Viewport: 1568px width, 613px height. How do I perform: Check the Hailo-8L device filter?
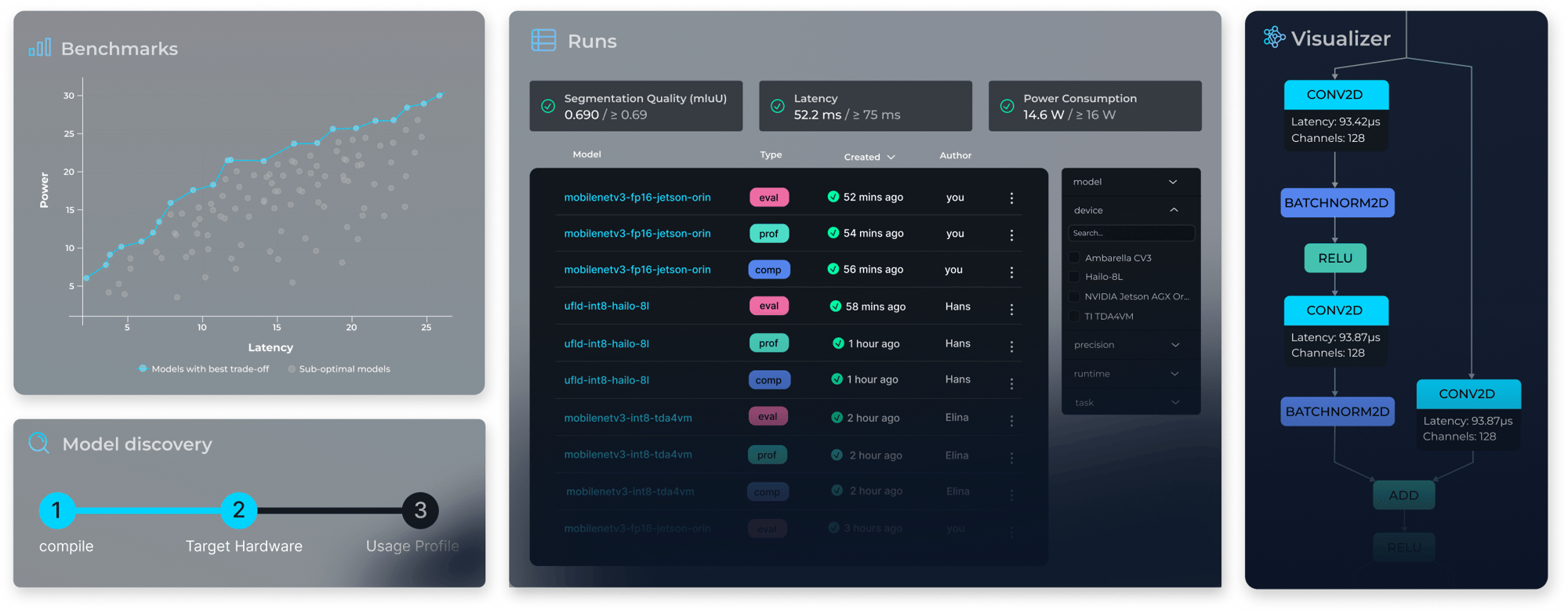tap(1074, 277)
